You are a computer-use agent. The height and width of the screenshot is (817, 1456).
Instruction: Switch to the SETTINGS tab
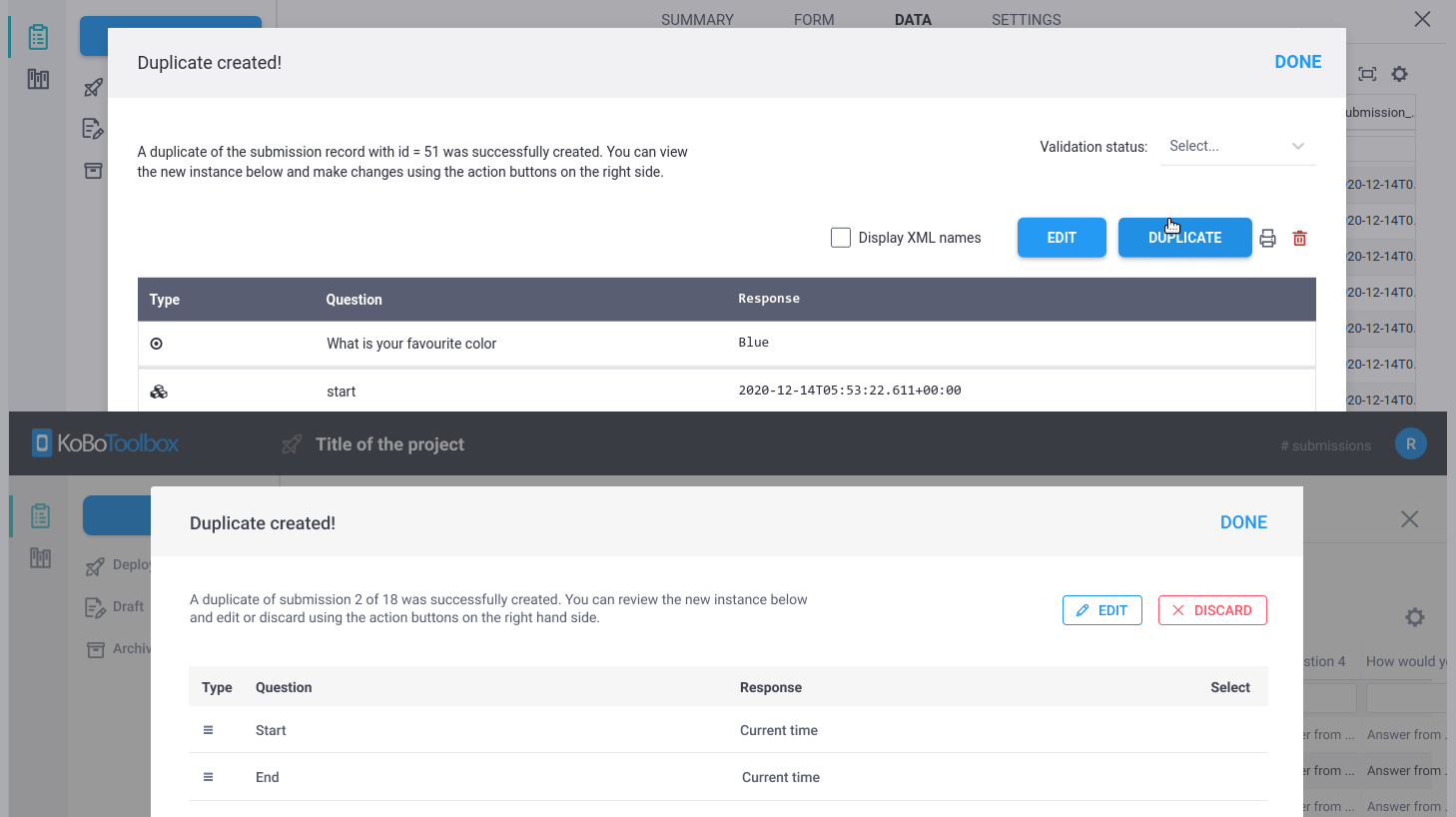(1026, 19)
